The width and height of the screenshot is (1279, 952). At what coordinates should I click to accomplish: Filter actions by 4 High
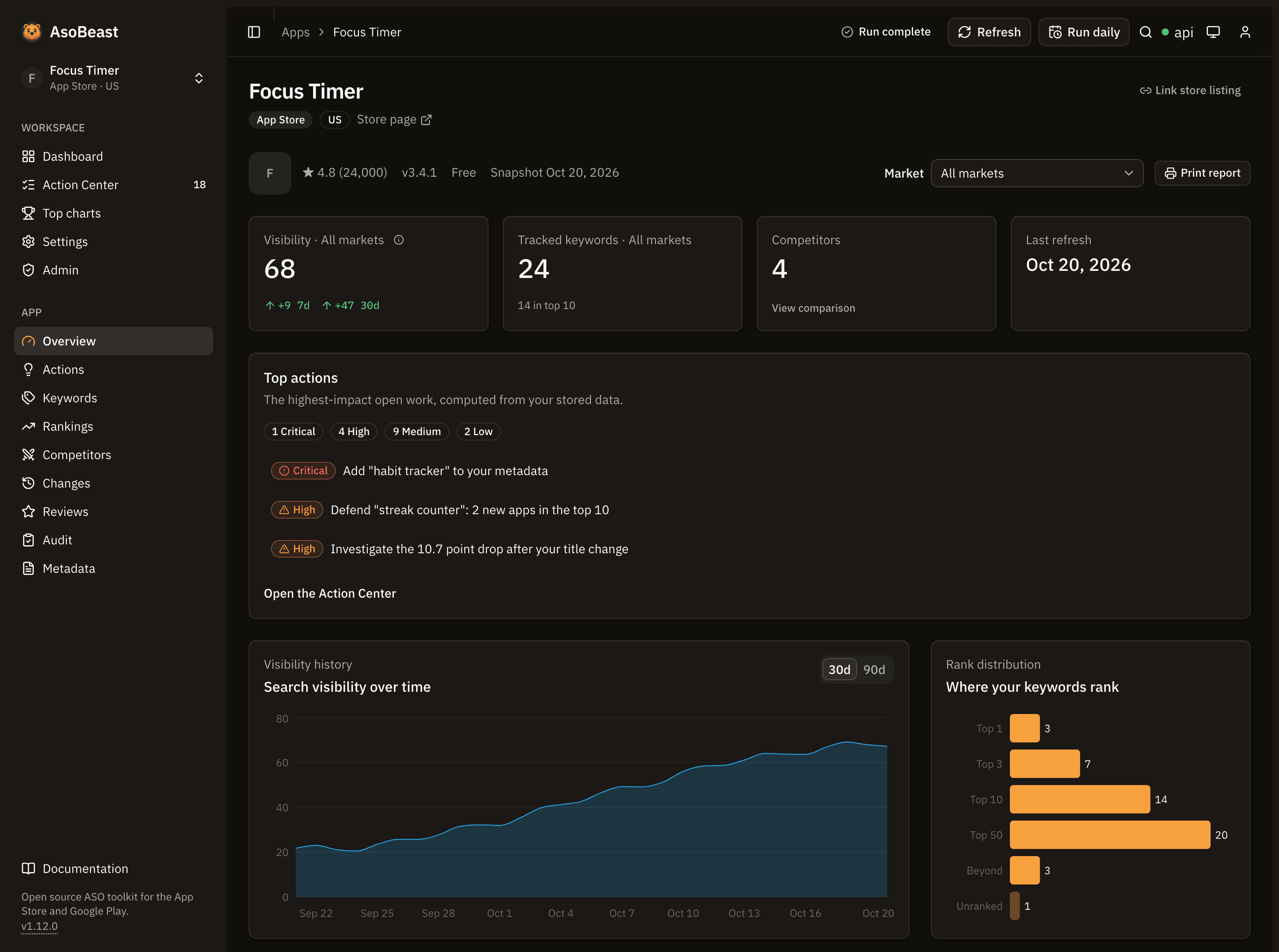click(354, 432)
